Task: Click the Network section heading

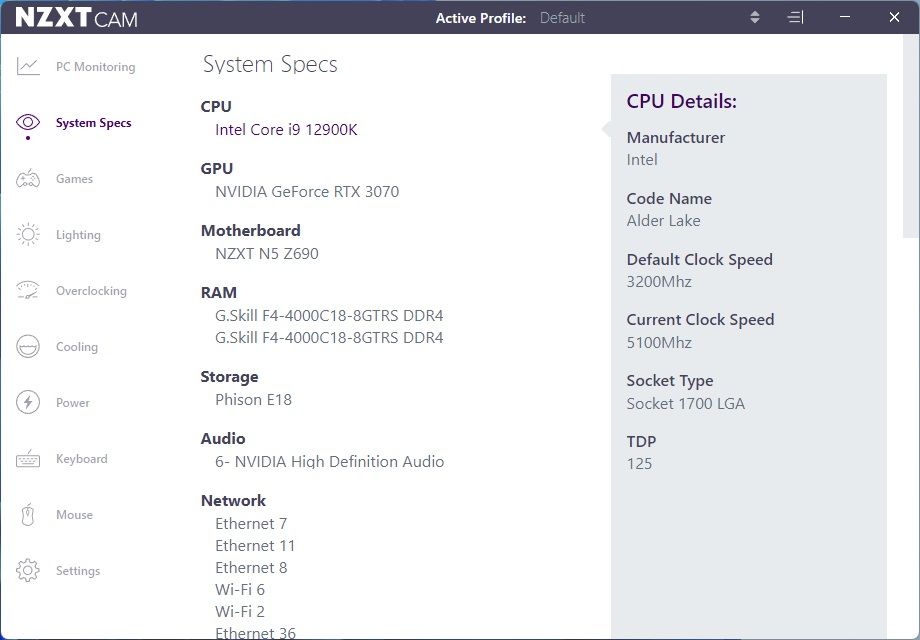Action: (234, 500)
